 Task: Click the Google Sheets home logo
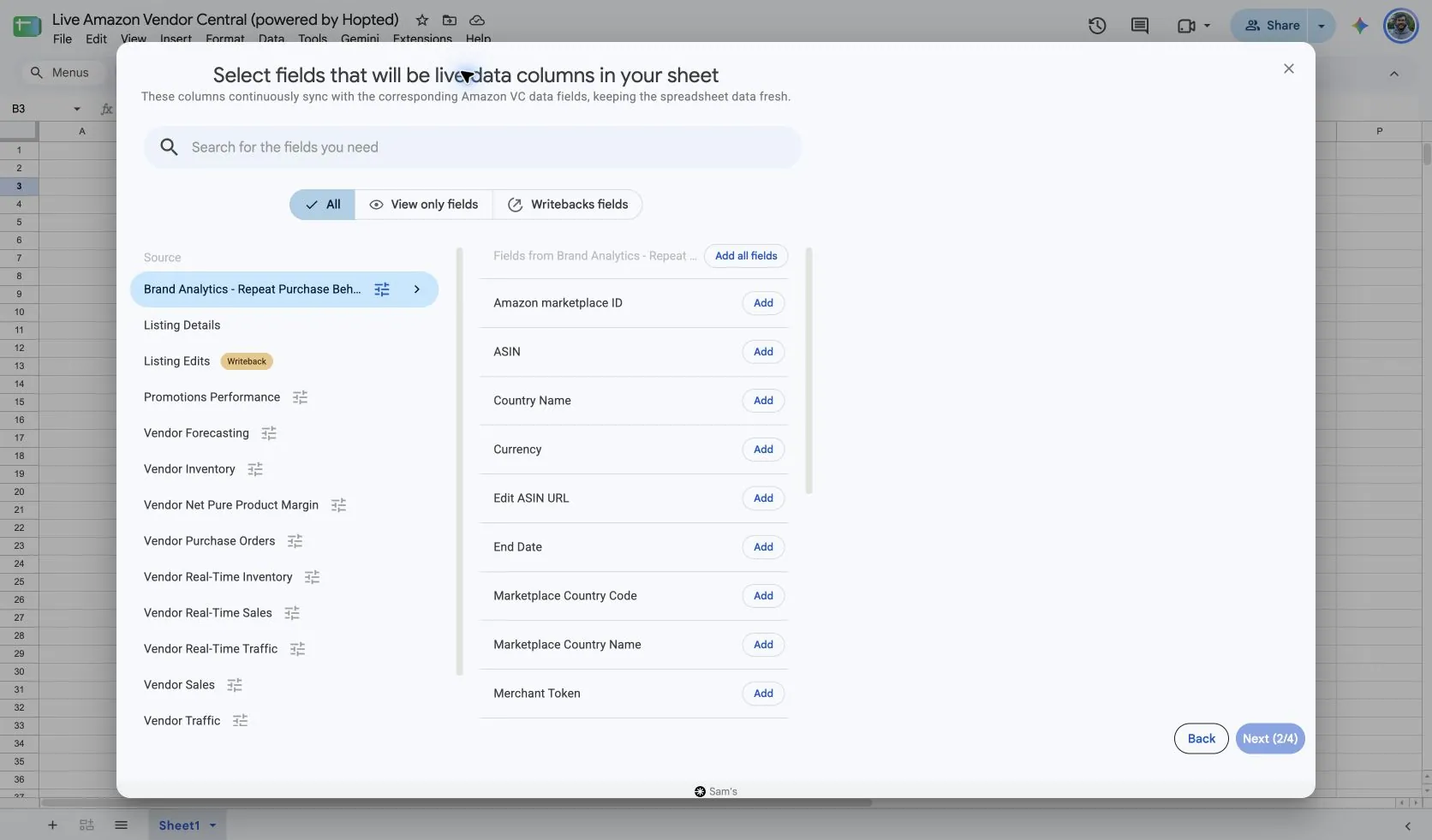tap(27, 26)
